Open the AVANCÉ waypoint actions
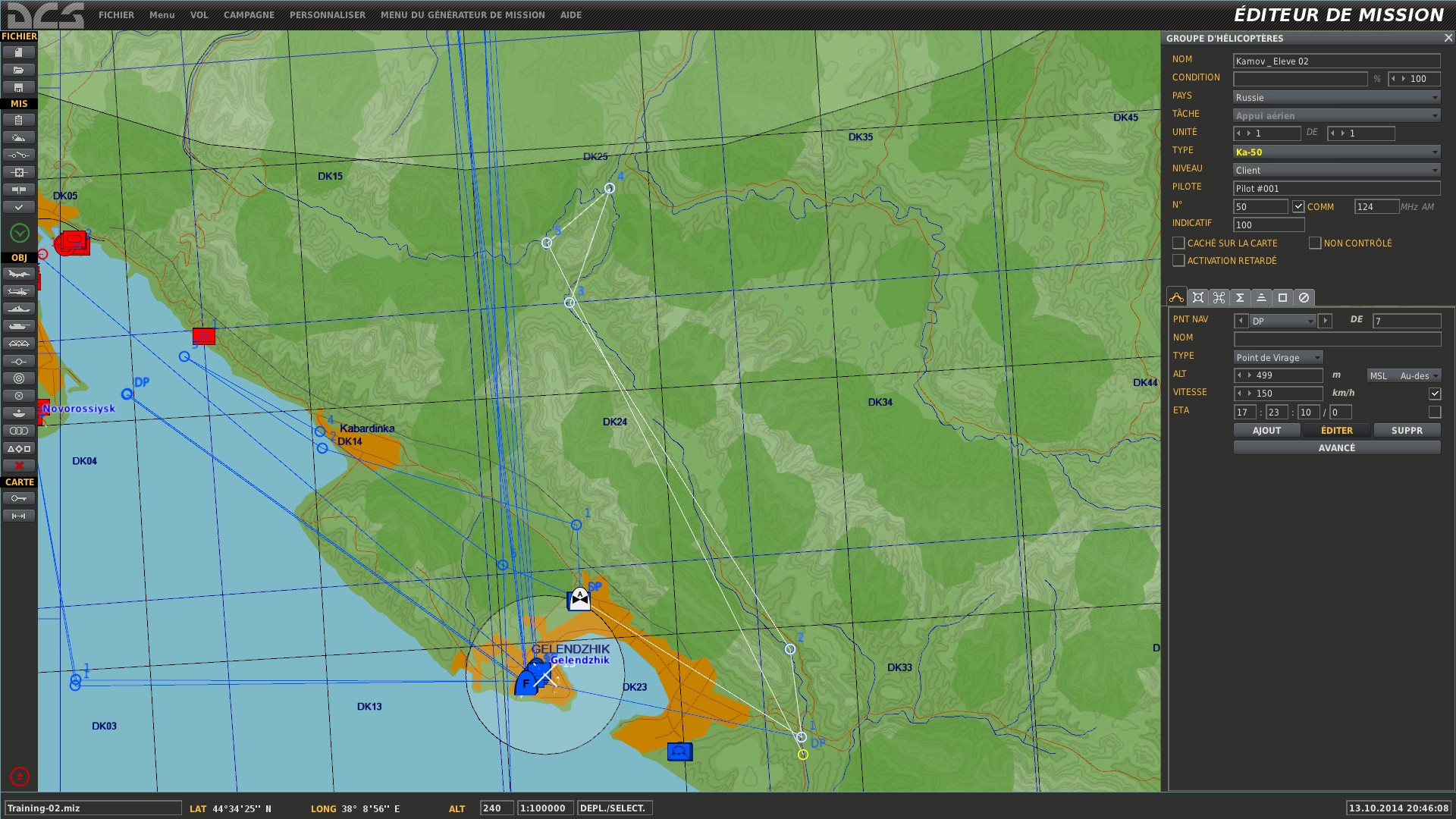The image size is (1456, 819). pos(1337,447)
